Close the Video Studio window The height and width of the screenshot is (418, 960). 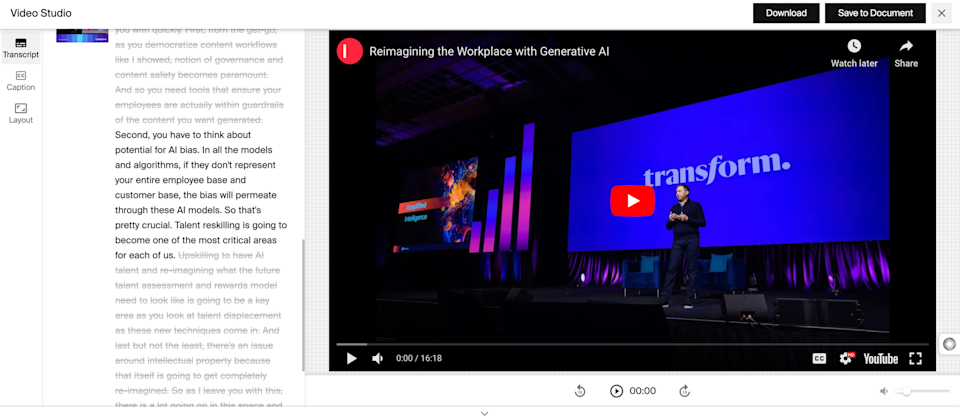pyautogui.click(x=942, y=13)
